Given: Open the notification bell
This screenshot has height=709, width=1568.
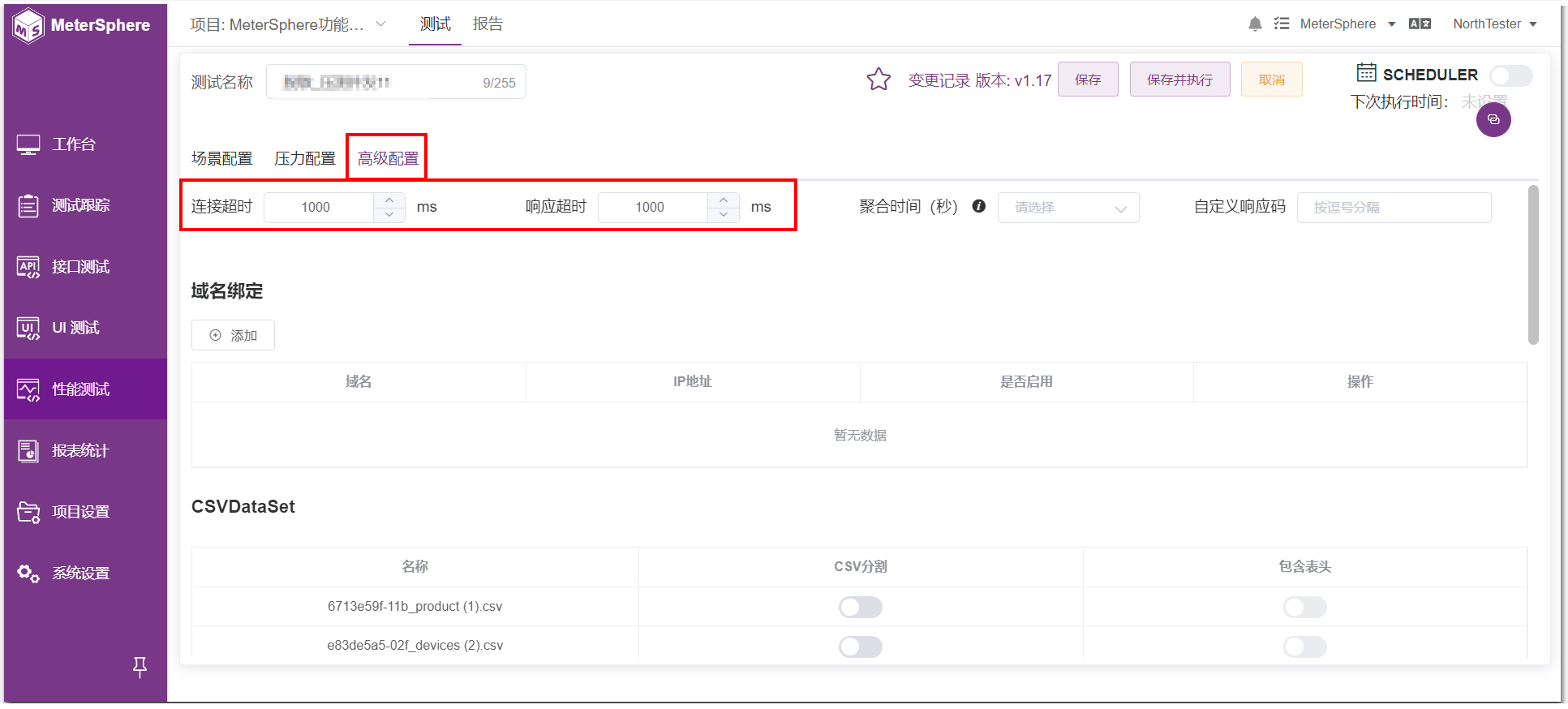Looking at the screenshot, I should [x=1255, y=24].
